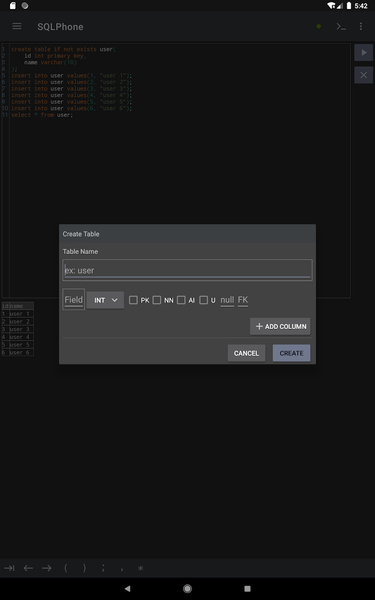
Task: Enable the AI auto-increment checkbox
Action: [x=181, y=300]
